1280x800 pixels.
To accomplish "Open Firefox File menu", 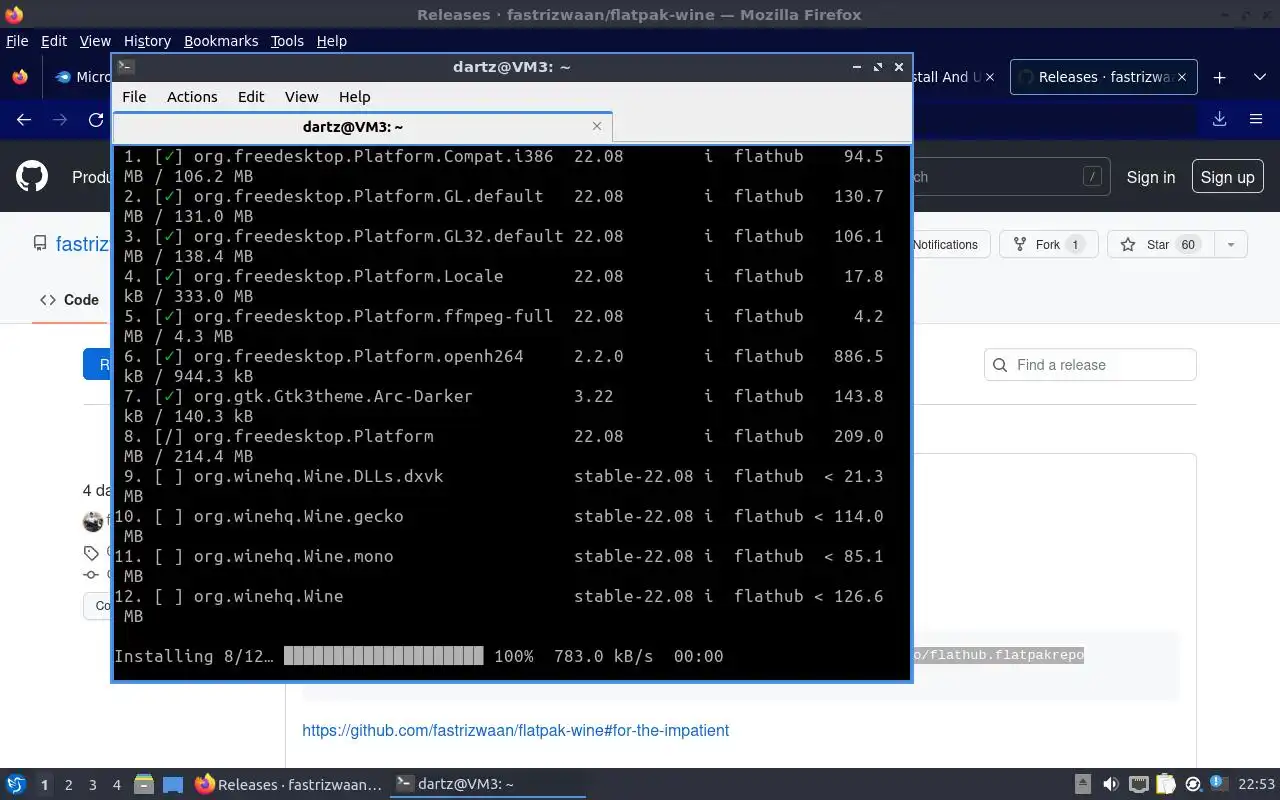I will (17, 41).
